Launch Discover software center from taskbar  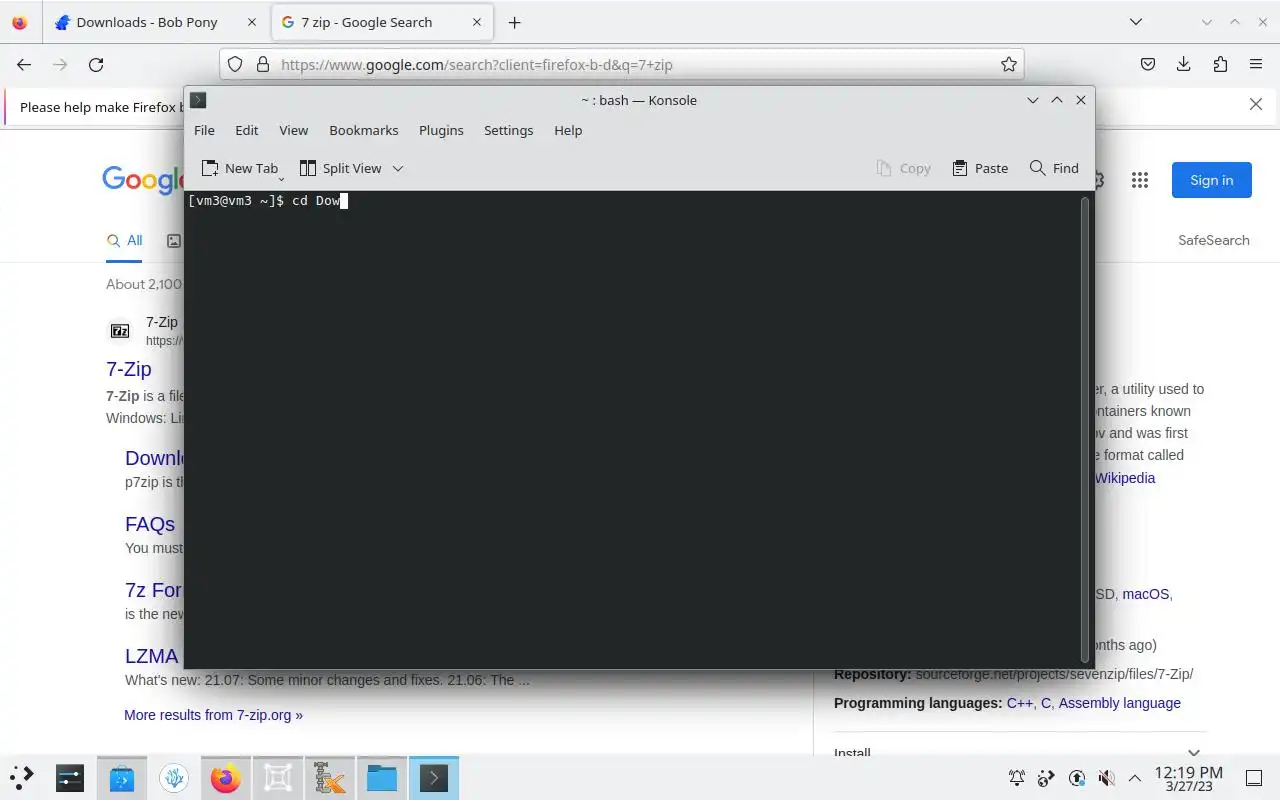tap(122, 777)
